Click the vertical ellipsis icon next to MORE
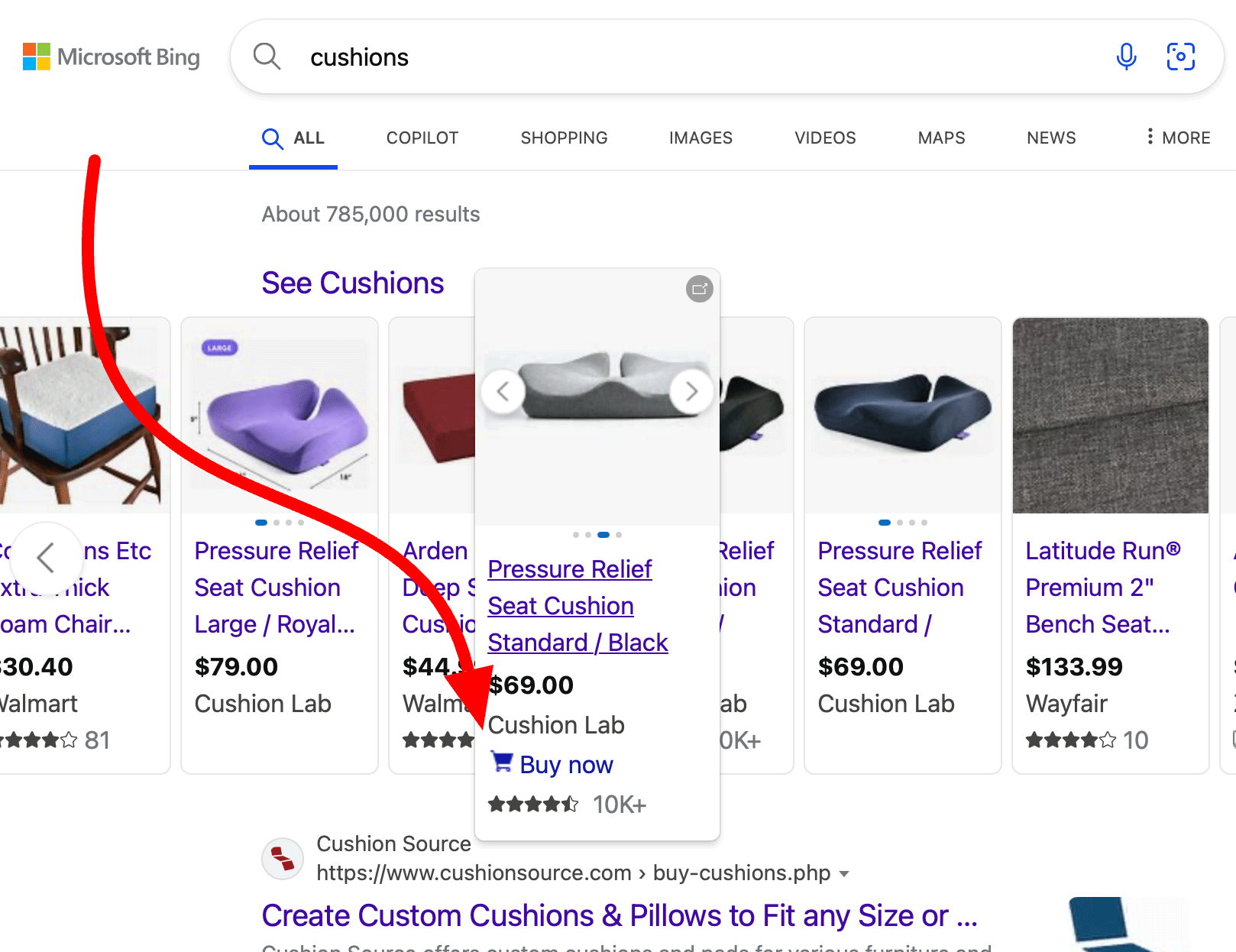This screenshot has width=1236, height=952. (1150, 137)
